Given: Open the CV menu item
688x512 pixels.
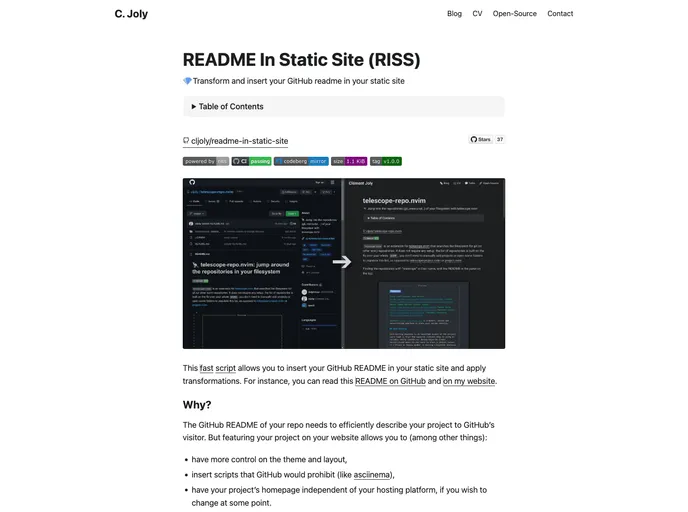Looking at the screenshot, I should click(477, 14).
